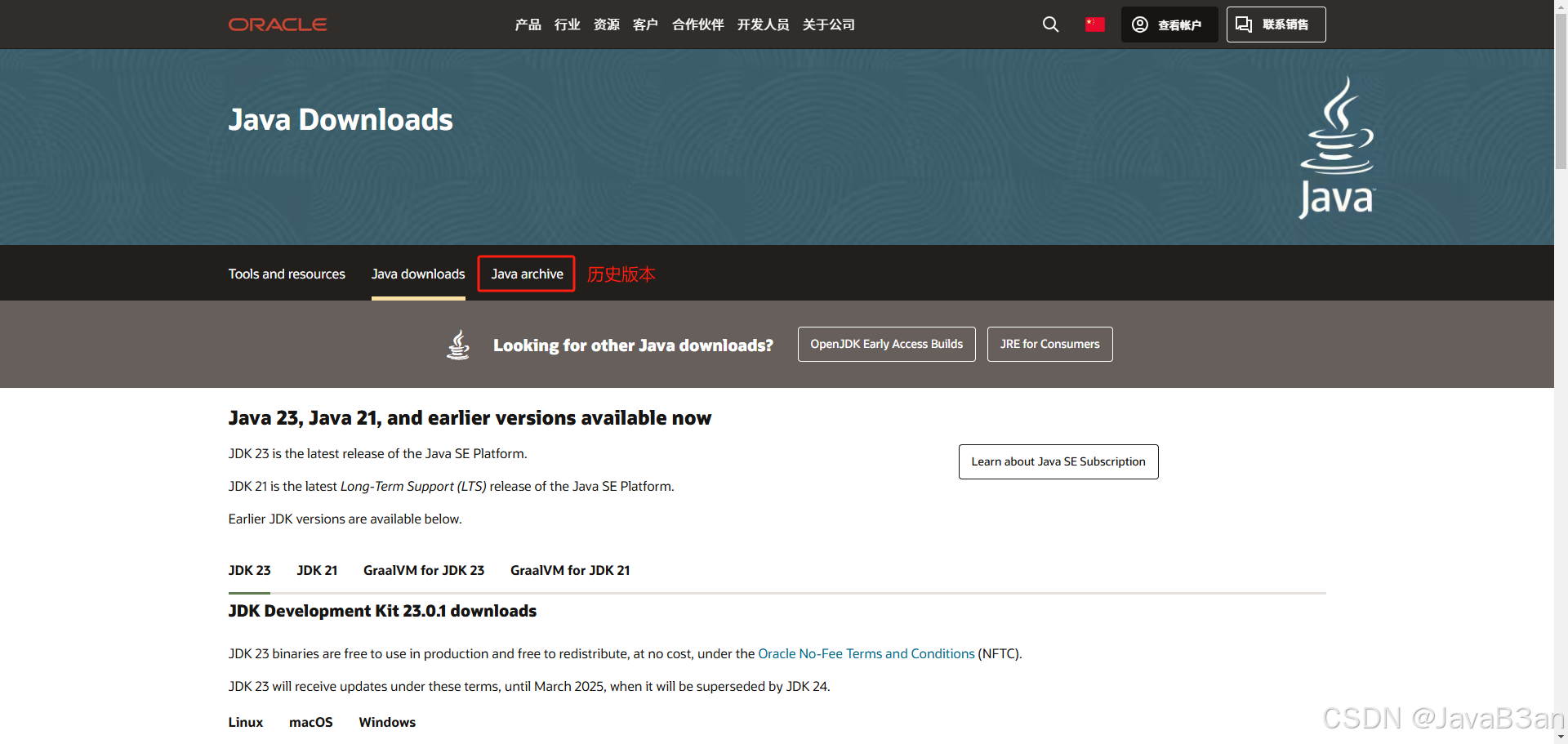Open the 产品 menu

coord(528,25)
